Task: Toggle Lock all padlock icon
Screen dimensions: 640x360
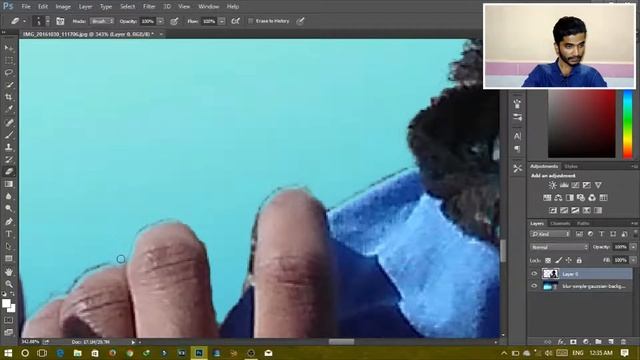Action: (x=579, y=260)
